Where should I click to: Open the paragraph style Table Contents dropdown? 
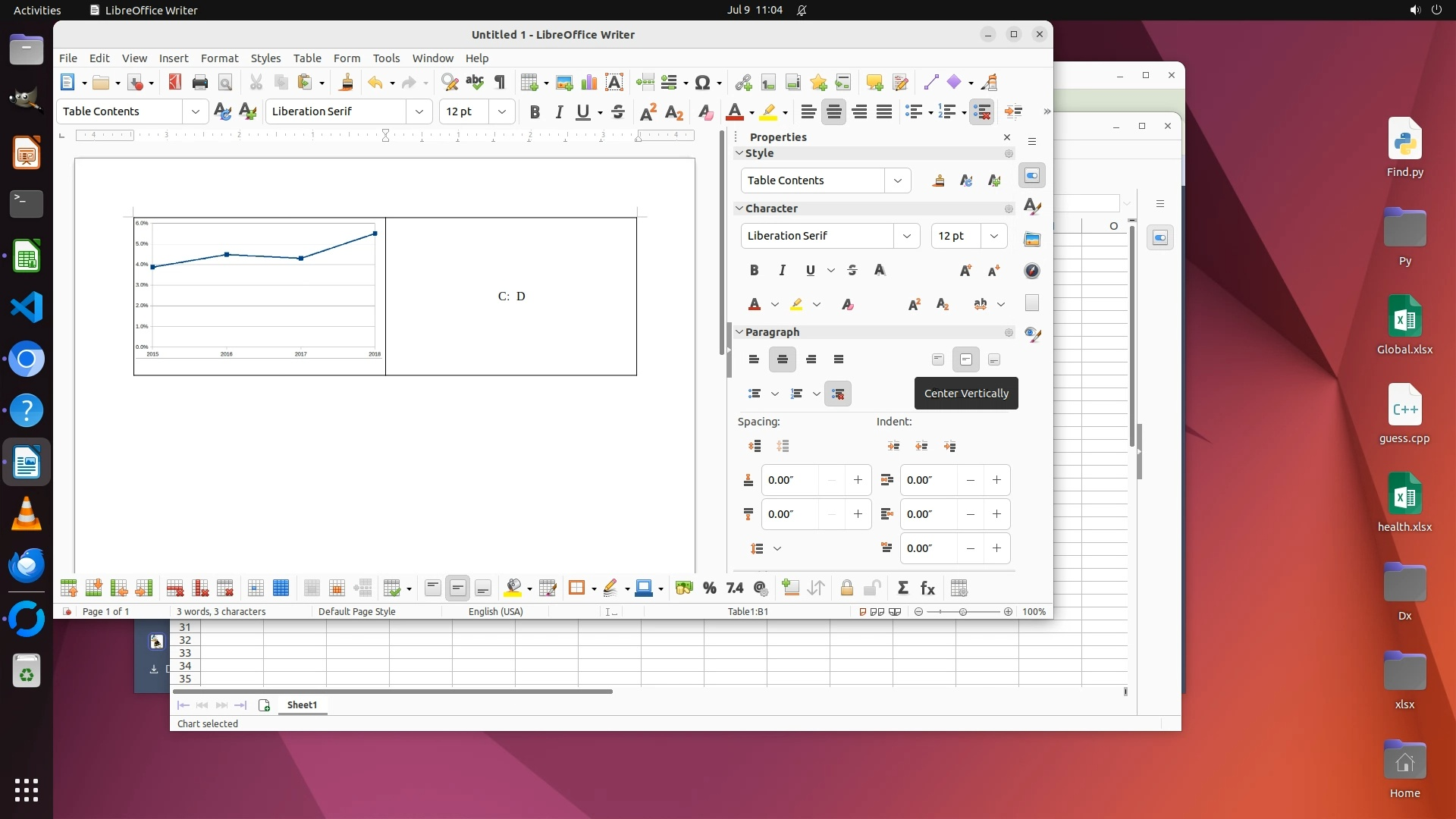[x=195, y=111]
